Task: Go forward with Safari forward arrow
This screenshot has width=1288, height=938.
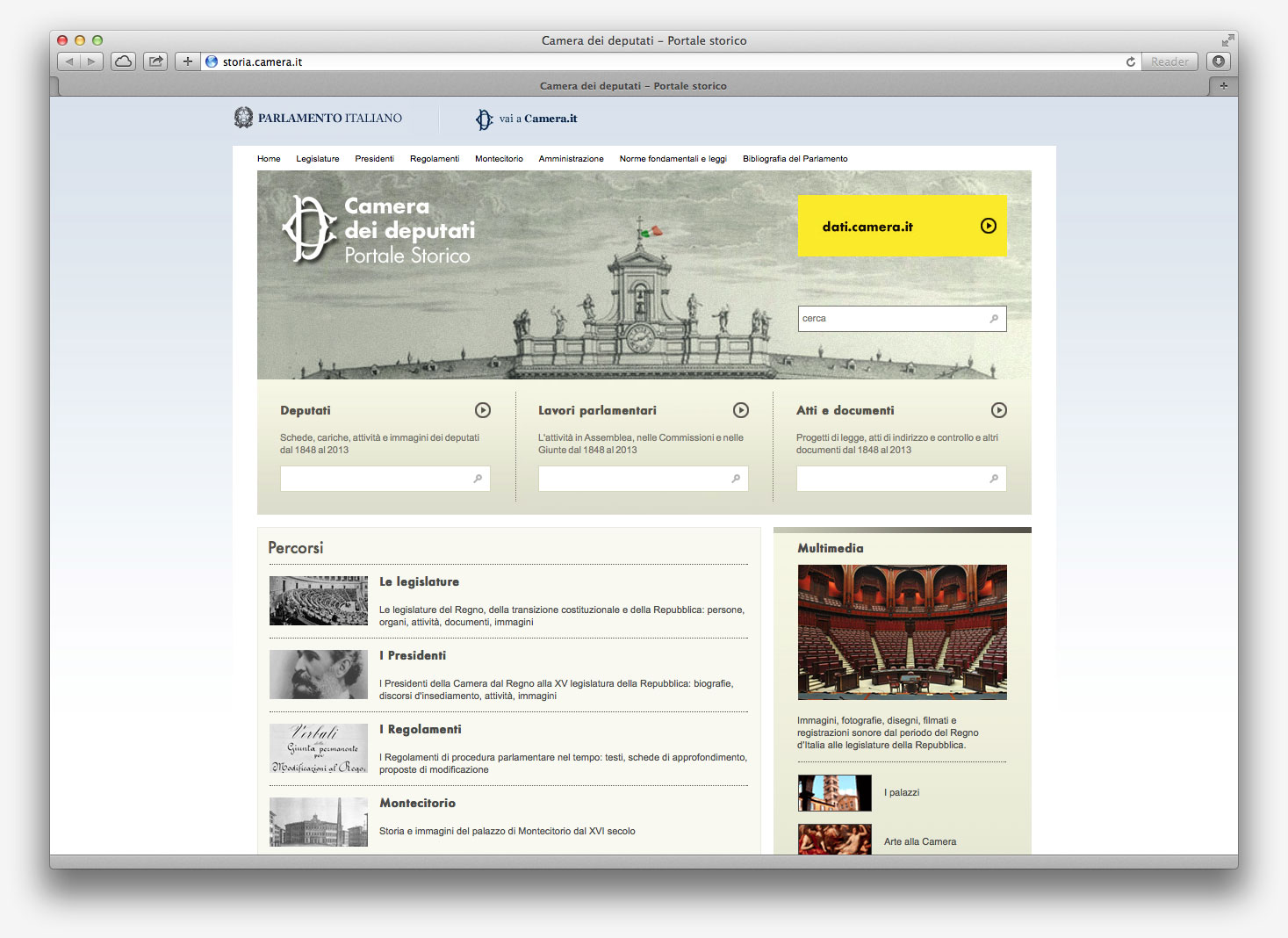Action: 92,61
